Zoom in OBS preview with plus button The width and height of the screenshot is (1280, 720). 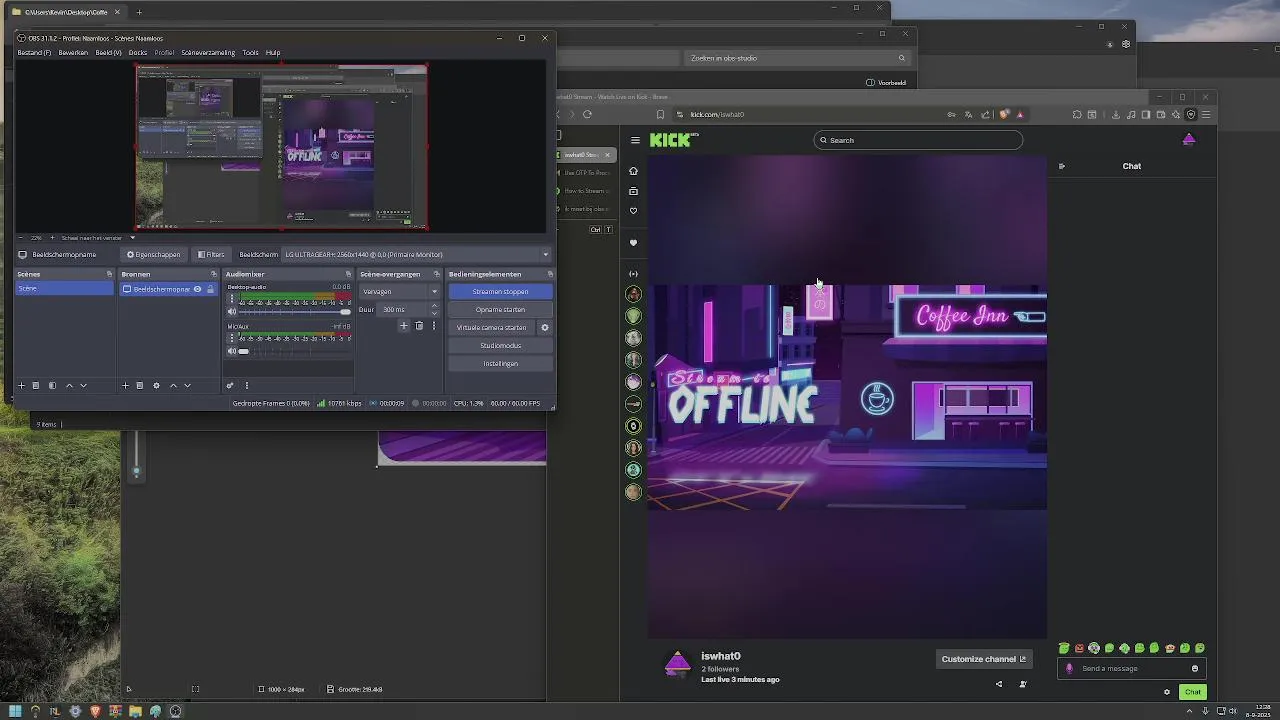coord(52,238)
